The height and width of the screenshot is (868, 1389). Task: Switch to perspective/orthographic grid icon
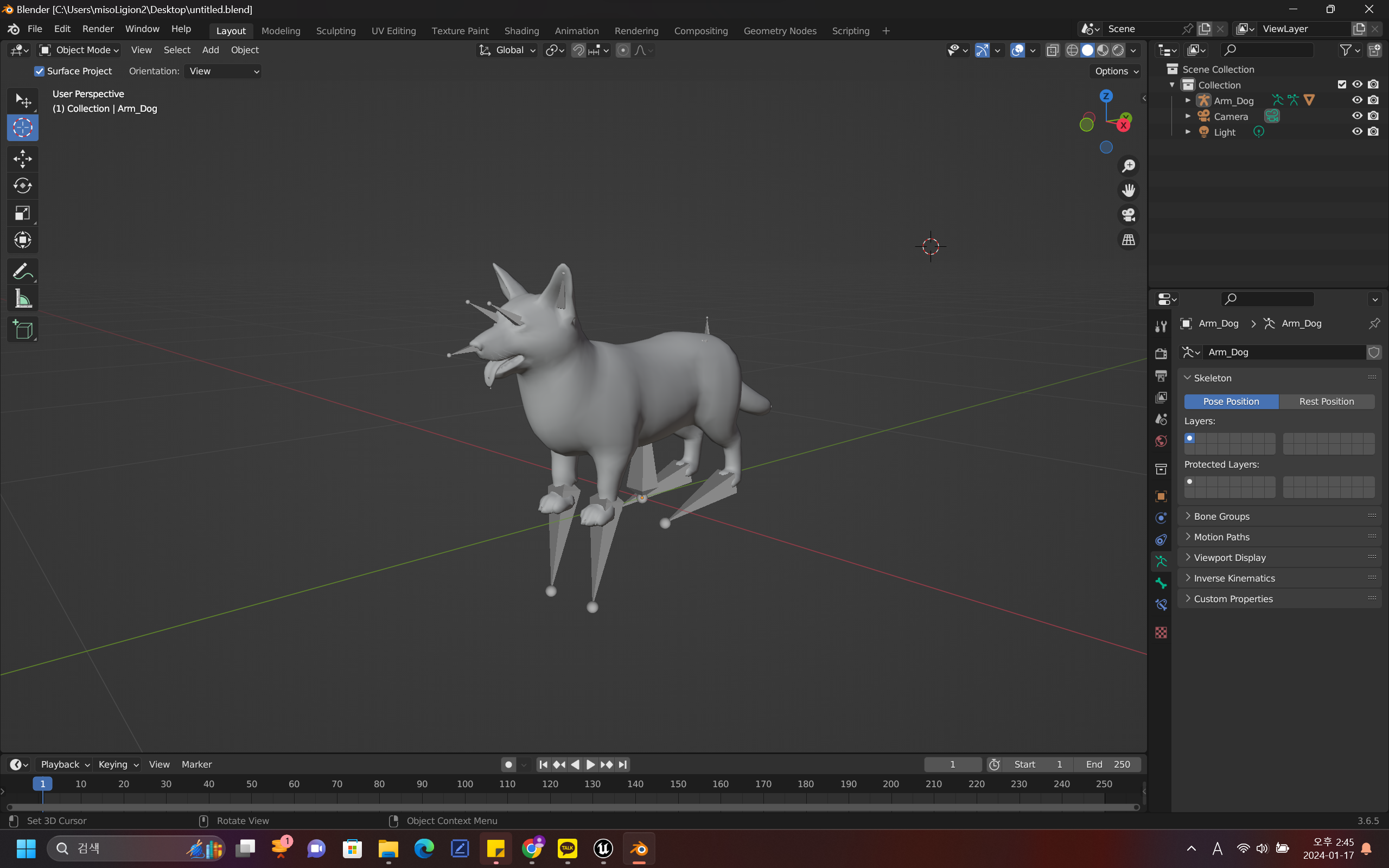click(1129, 240)
